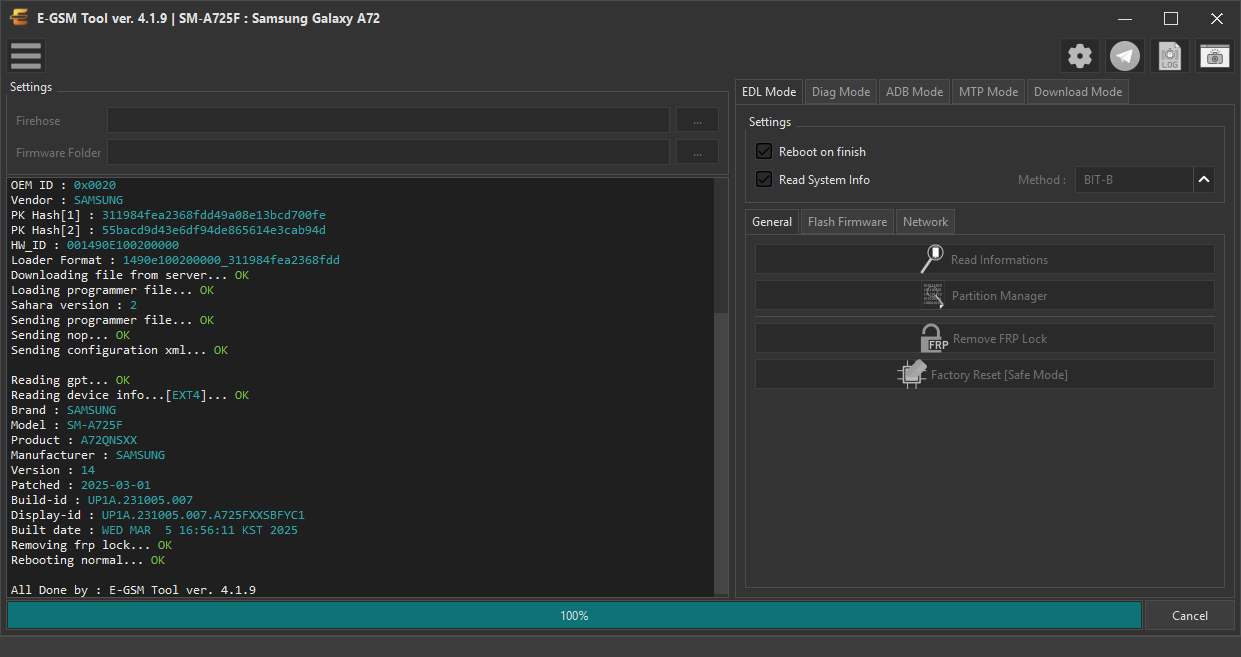Click the E-GSM Tool app logo
Screen dimensions: 1241x657
18,18
